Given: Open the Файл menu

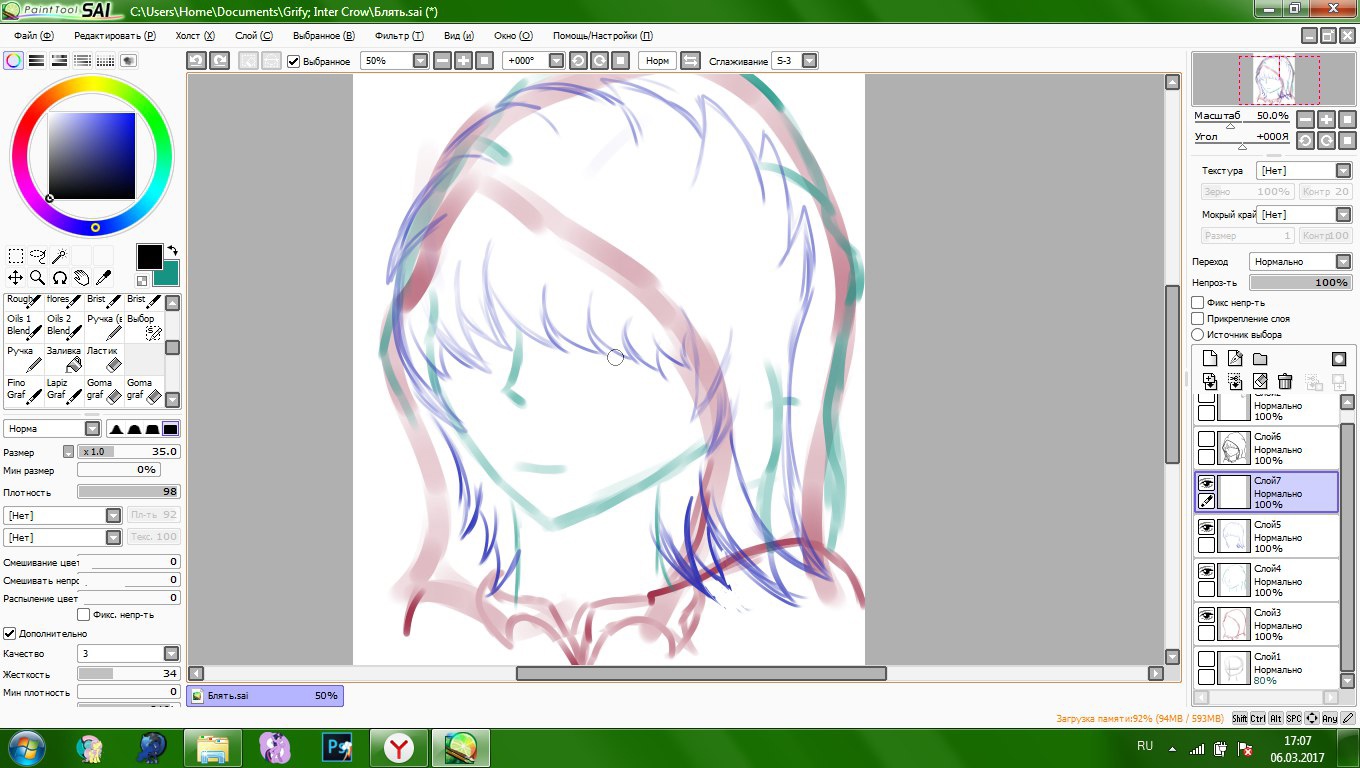Looking at the screenshot, I should (34, 35).
